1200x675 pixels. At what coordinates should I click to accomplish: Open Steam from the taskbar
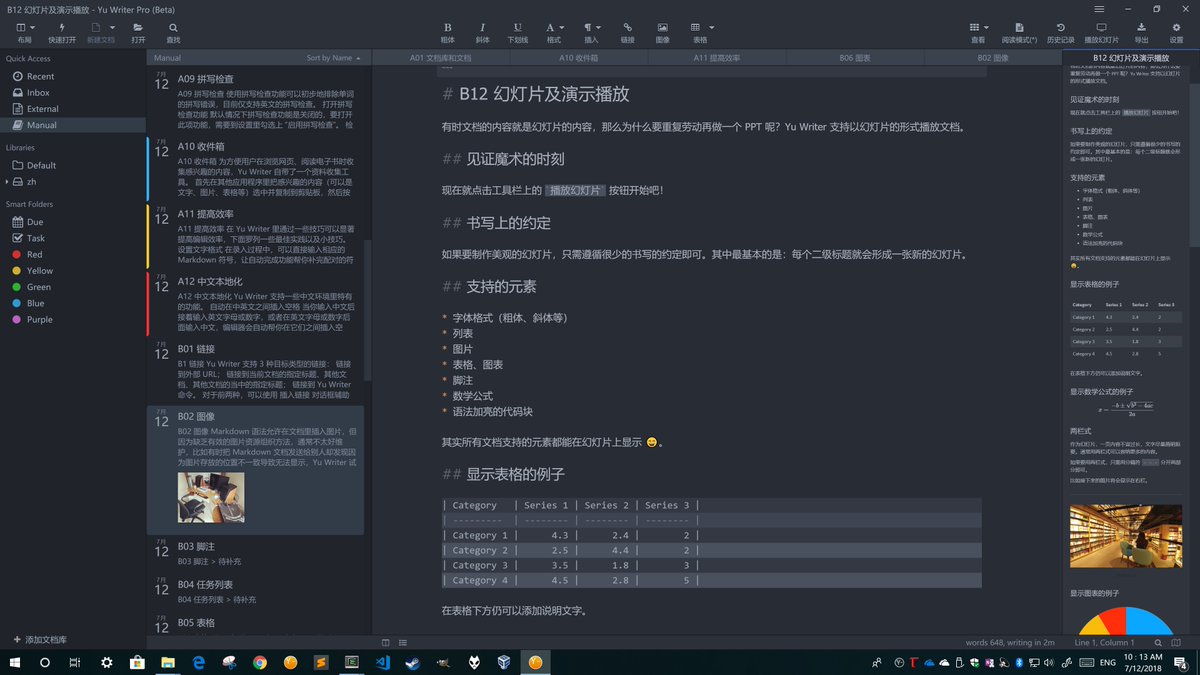tap(412, 662)
